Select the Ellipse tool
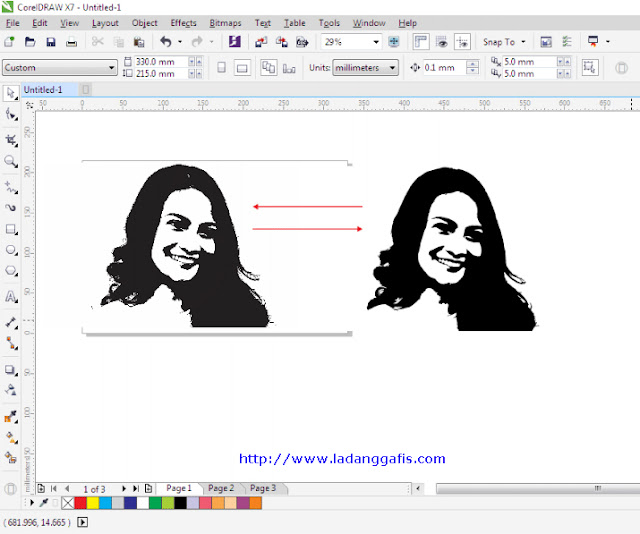The width and height of the screenshot is (640, 534). click(11, 250)
